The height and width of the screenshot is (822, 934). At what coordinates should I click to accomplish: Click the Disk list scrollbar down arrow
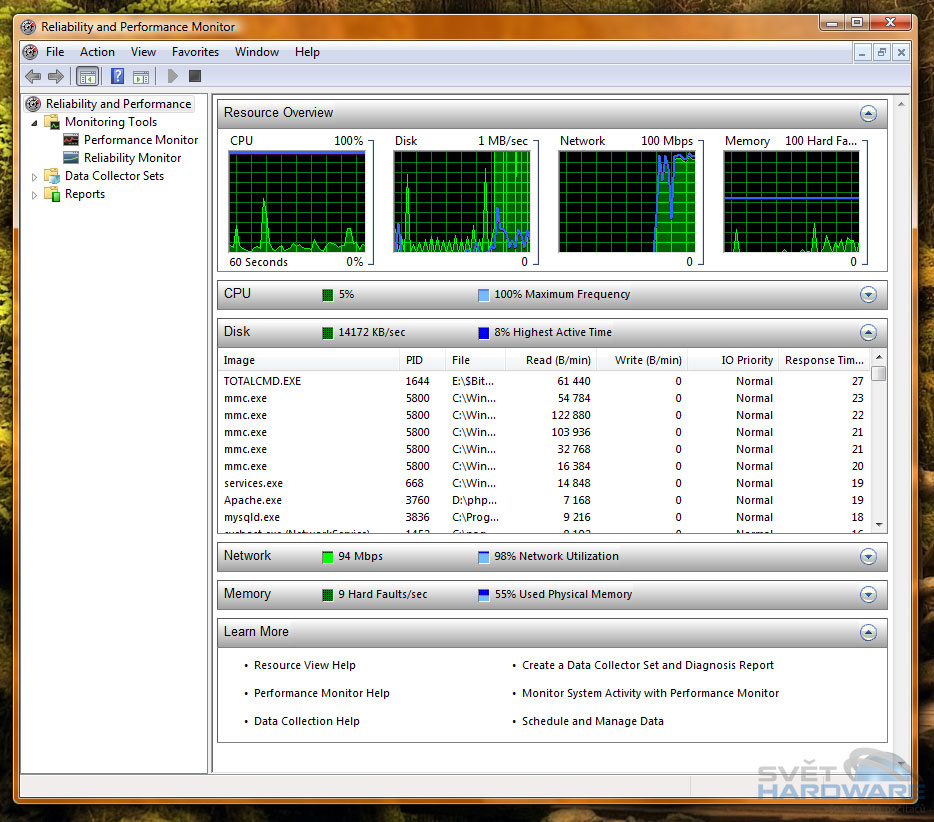(878, 525)
